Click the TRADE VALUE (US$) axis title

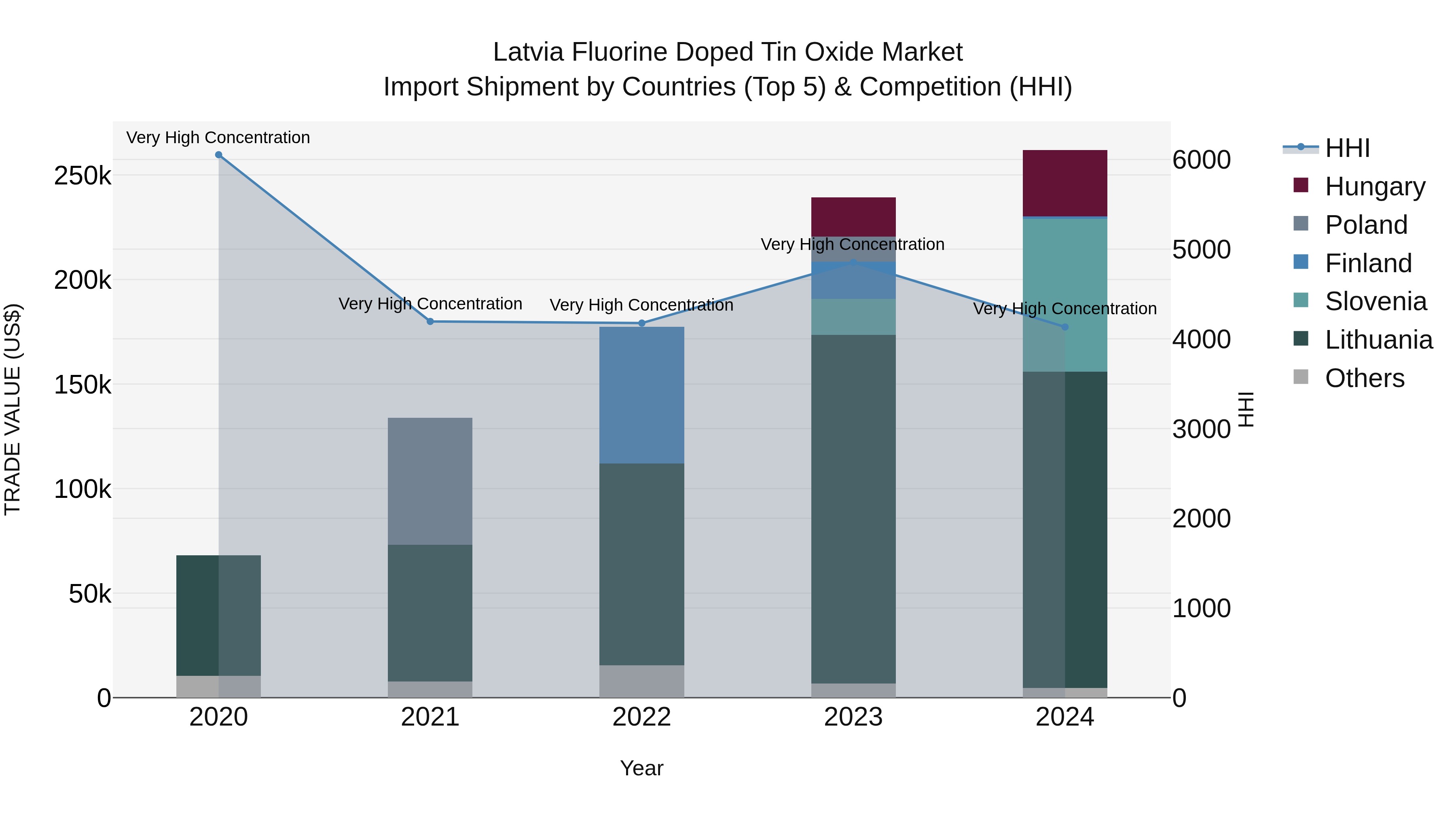[13, 409]
